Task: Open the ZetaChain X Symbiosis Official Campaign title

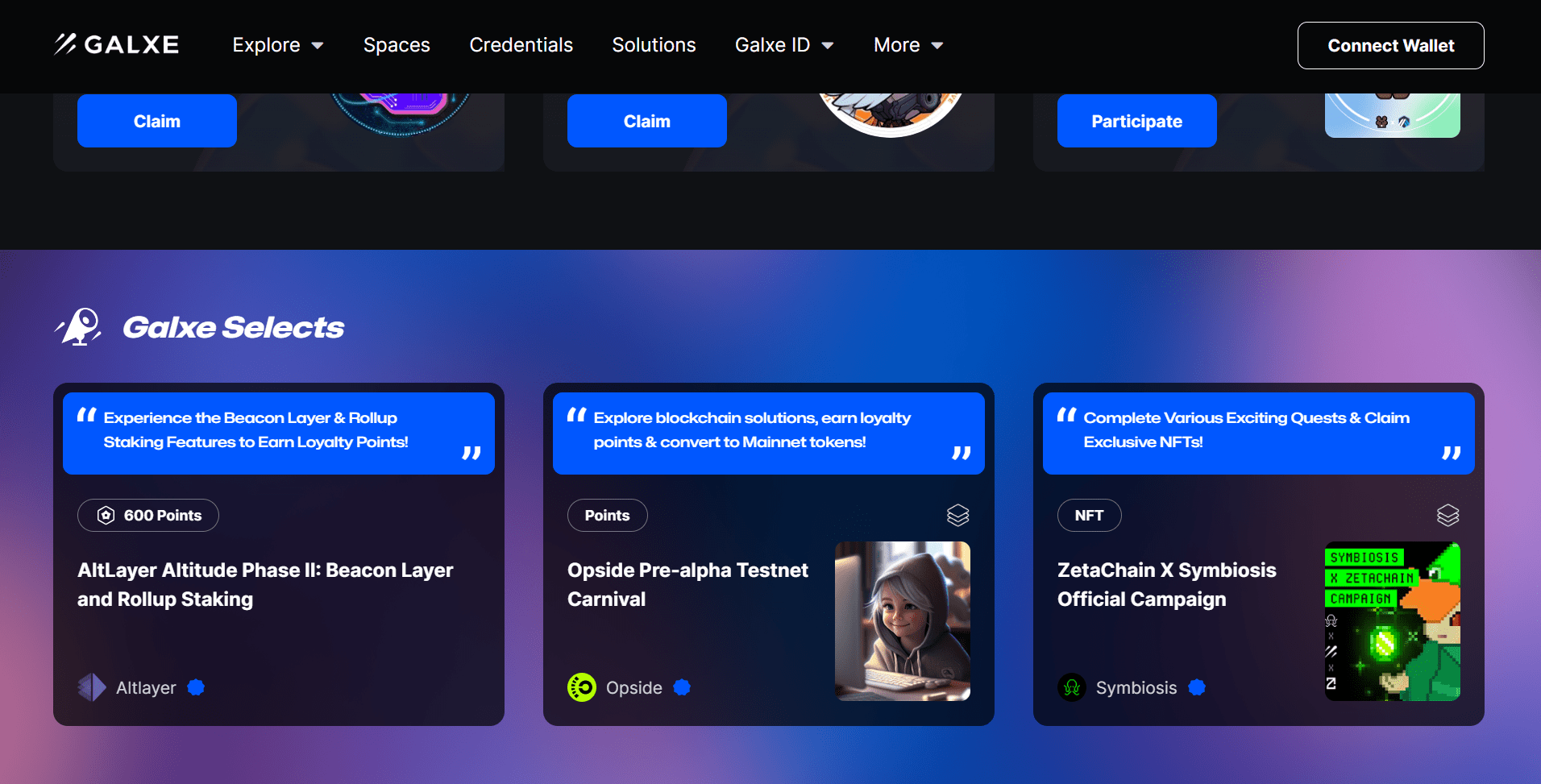Action: tap(1167, 584)
